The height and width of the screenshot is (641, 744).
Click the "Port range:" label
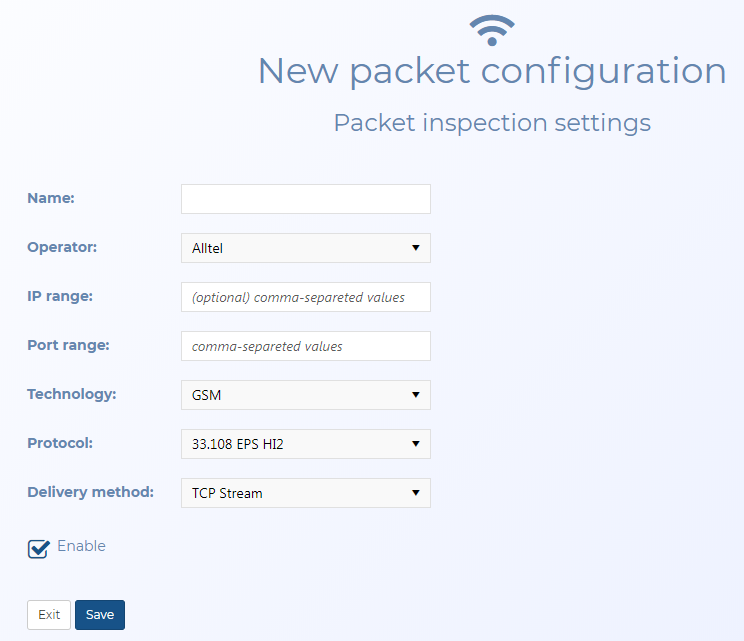[x=68, y=345]
